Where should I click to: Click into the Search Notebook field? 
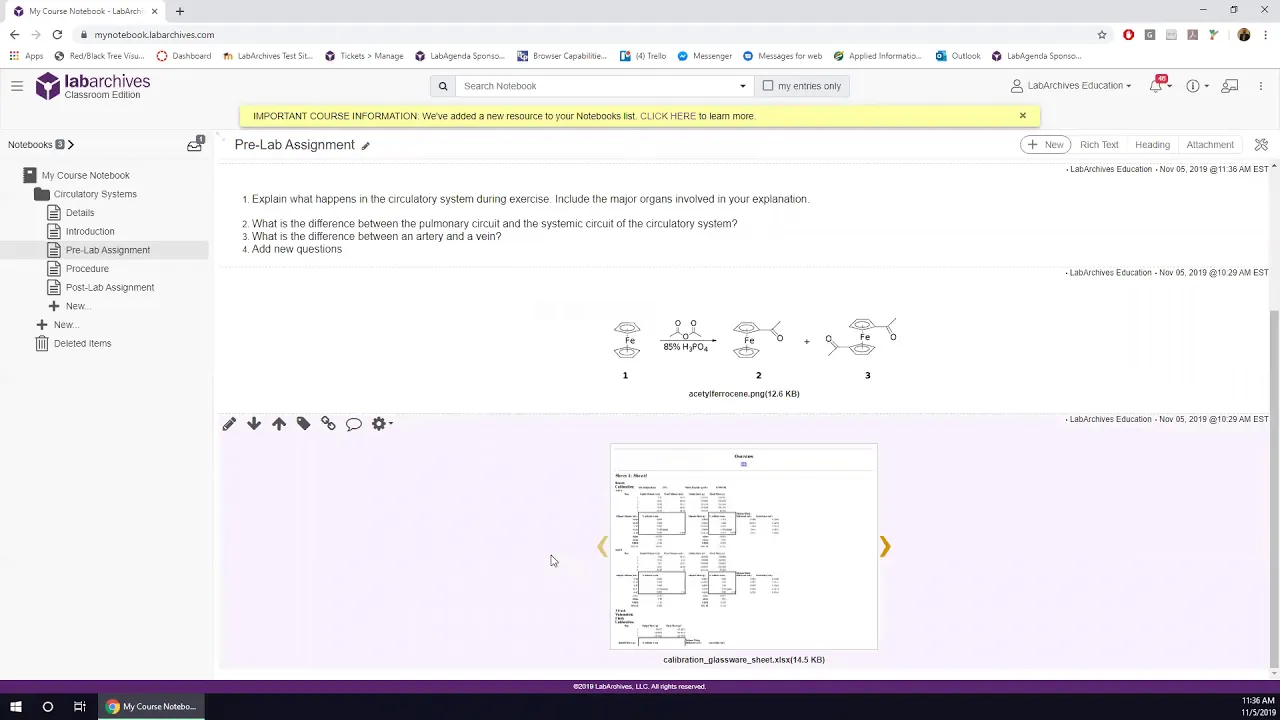596,86
